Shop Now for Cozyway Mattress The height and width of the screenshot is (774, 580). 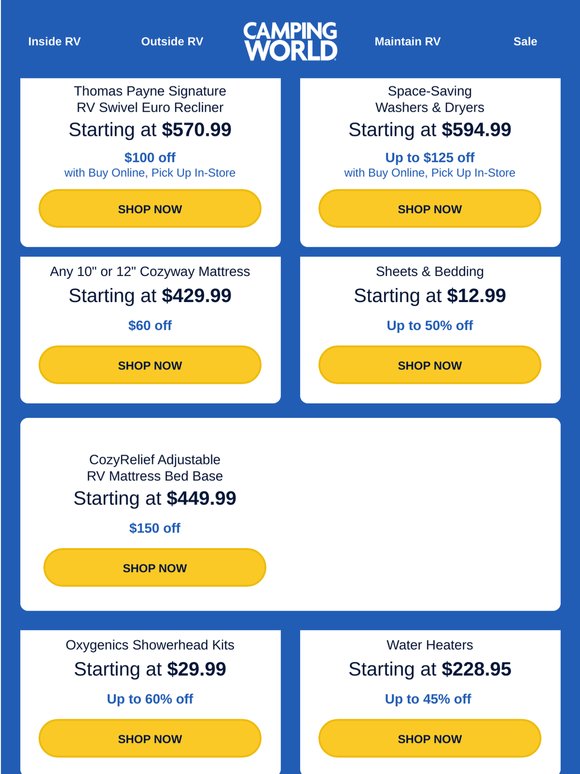tap(150, 365)
